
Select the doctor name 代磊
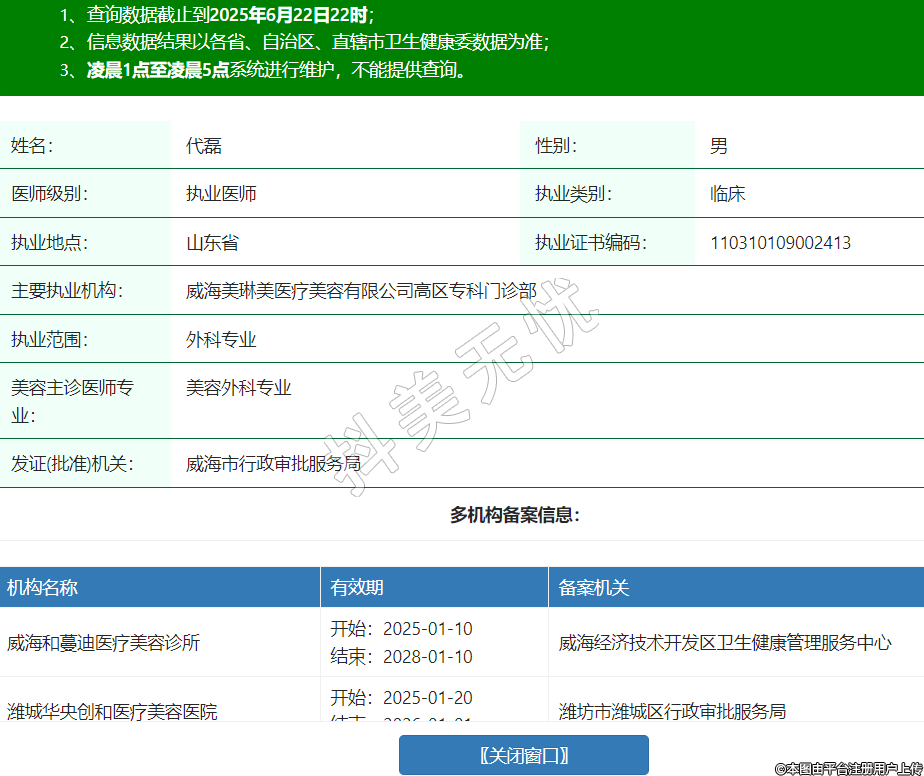coord(204,146)
